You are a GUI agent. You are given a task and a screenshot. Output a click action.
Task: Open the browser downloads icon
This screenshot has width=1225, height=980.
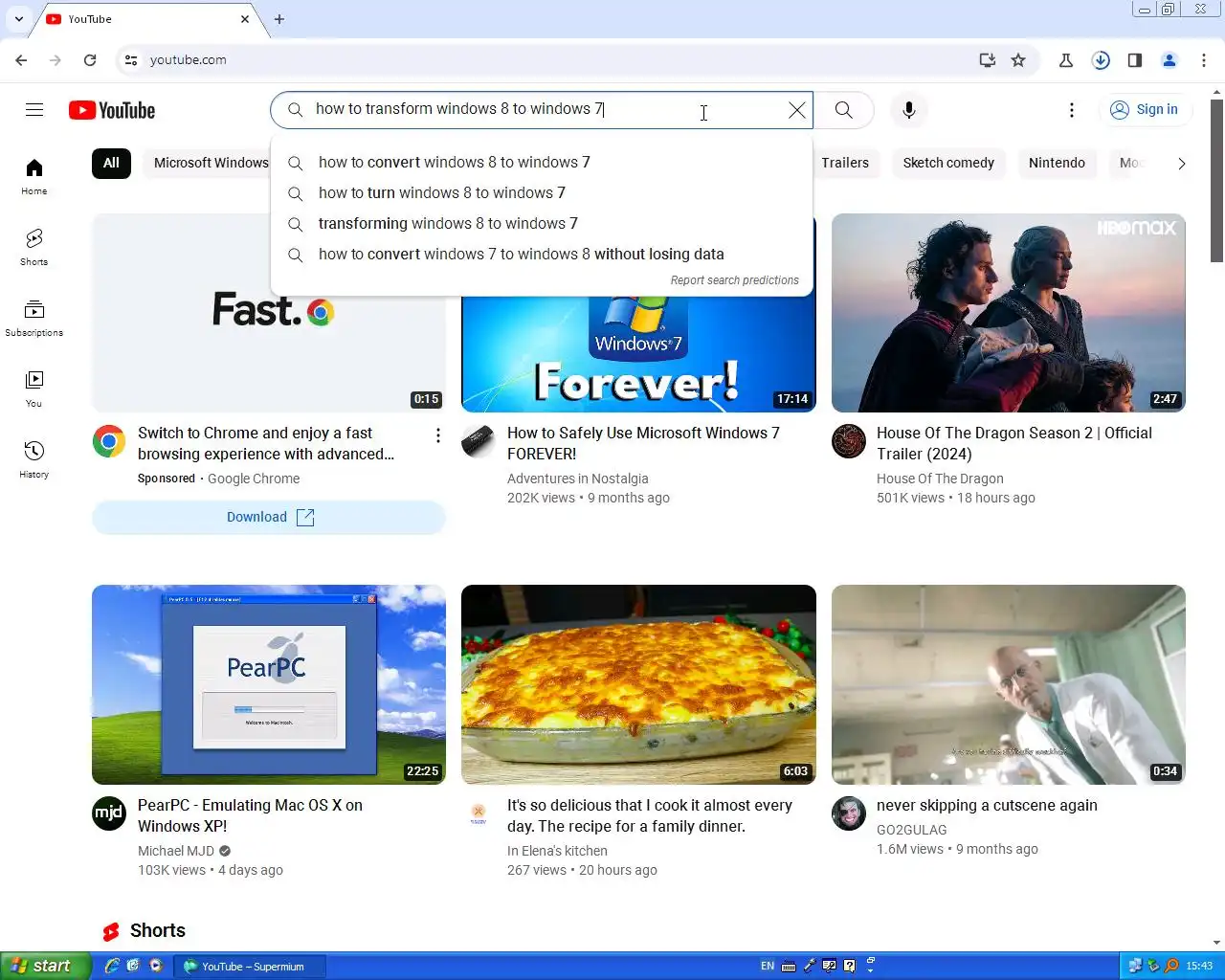click(1101, 60)
